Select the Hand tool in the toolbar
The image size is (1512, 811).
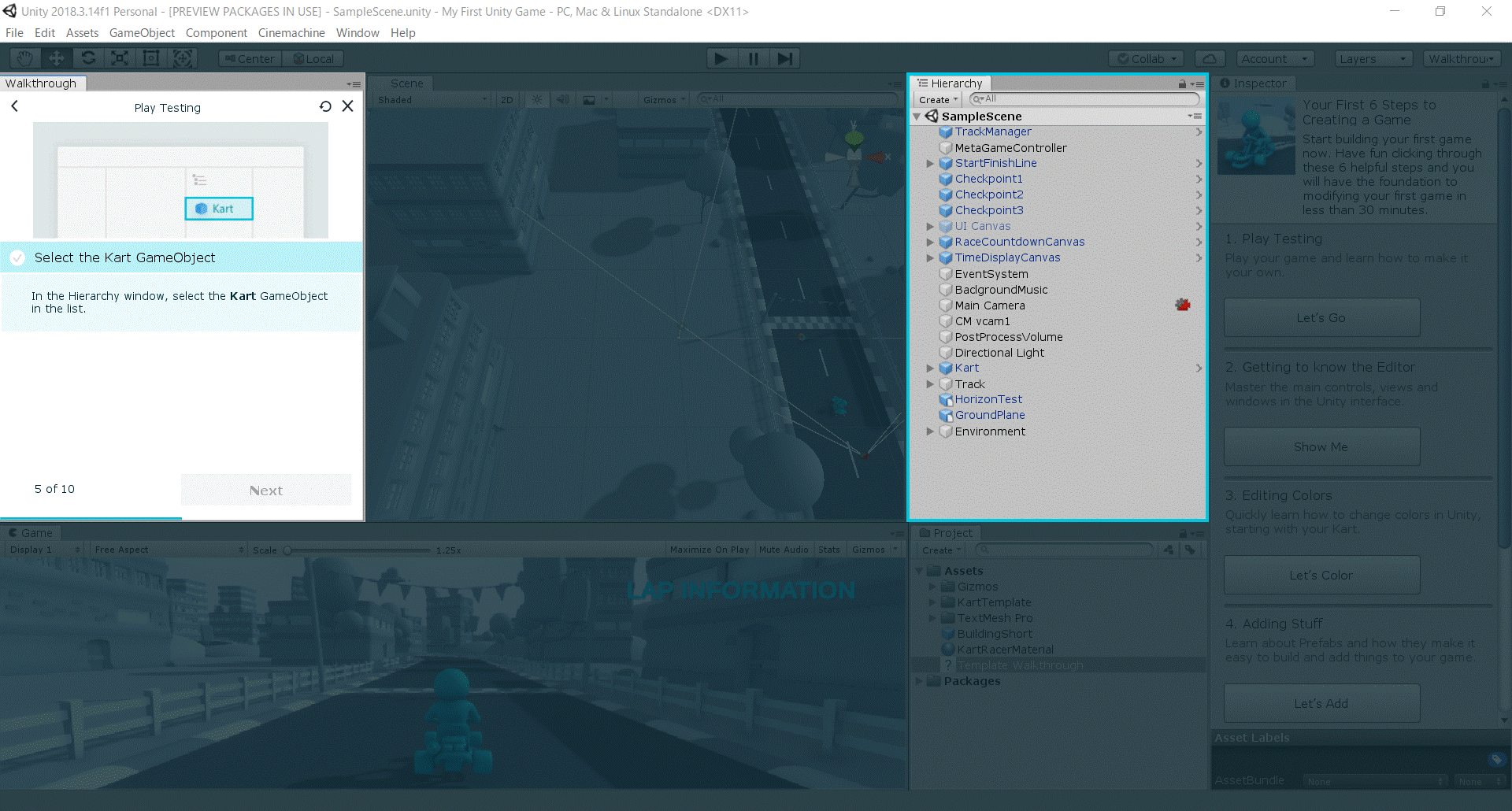(x=25, y=58)
